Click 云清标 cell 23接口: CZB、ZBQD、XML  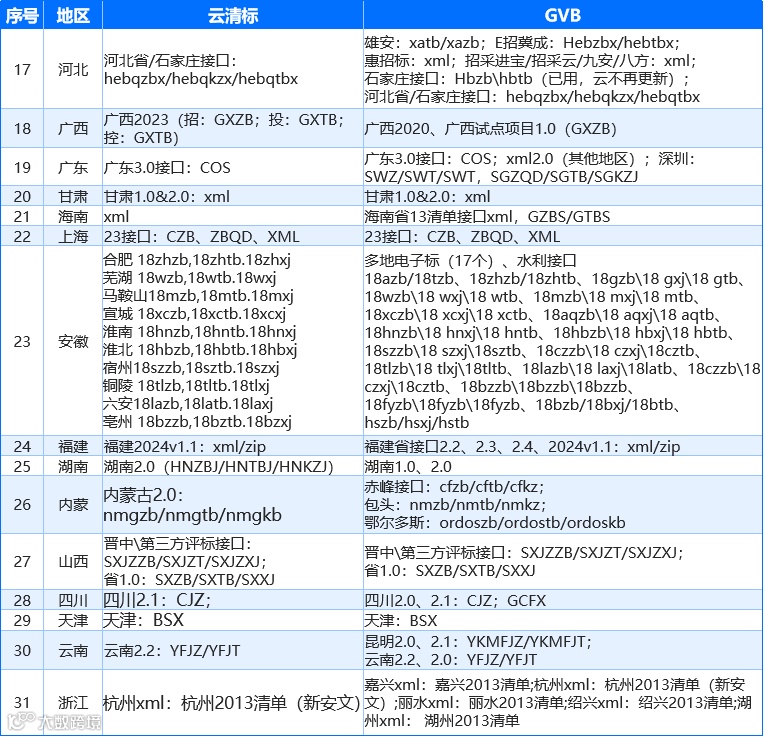(x=233, y=236)
